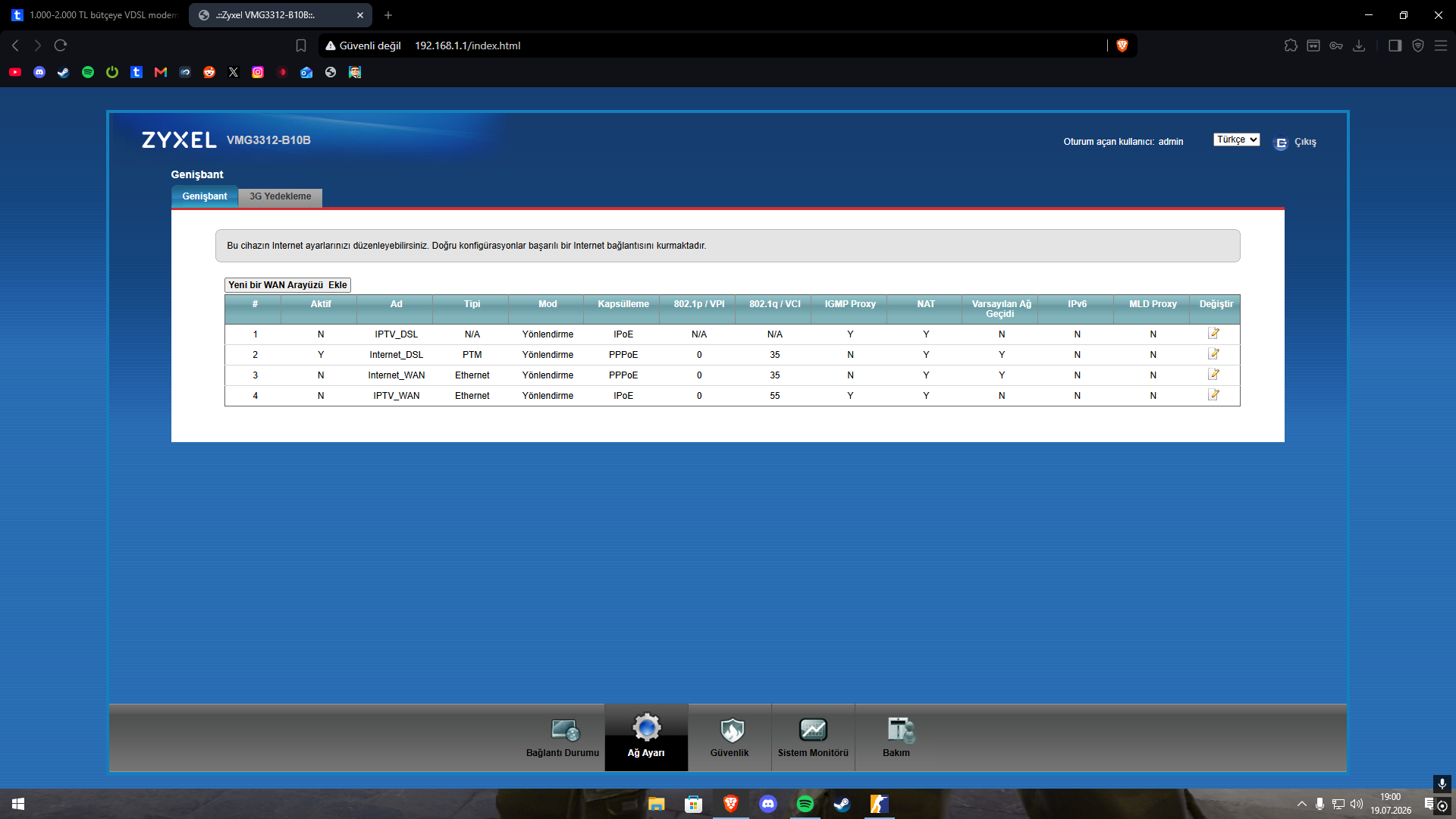Open the Türkçe language dropdown
Image resolution: width=1456 pixels, height=819 pixels.
click(x=1236, y=140)
